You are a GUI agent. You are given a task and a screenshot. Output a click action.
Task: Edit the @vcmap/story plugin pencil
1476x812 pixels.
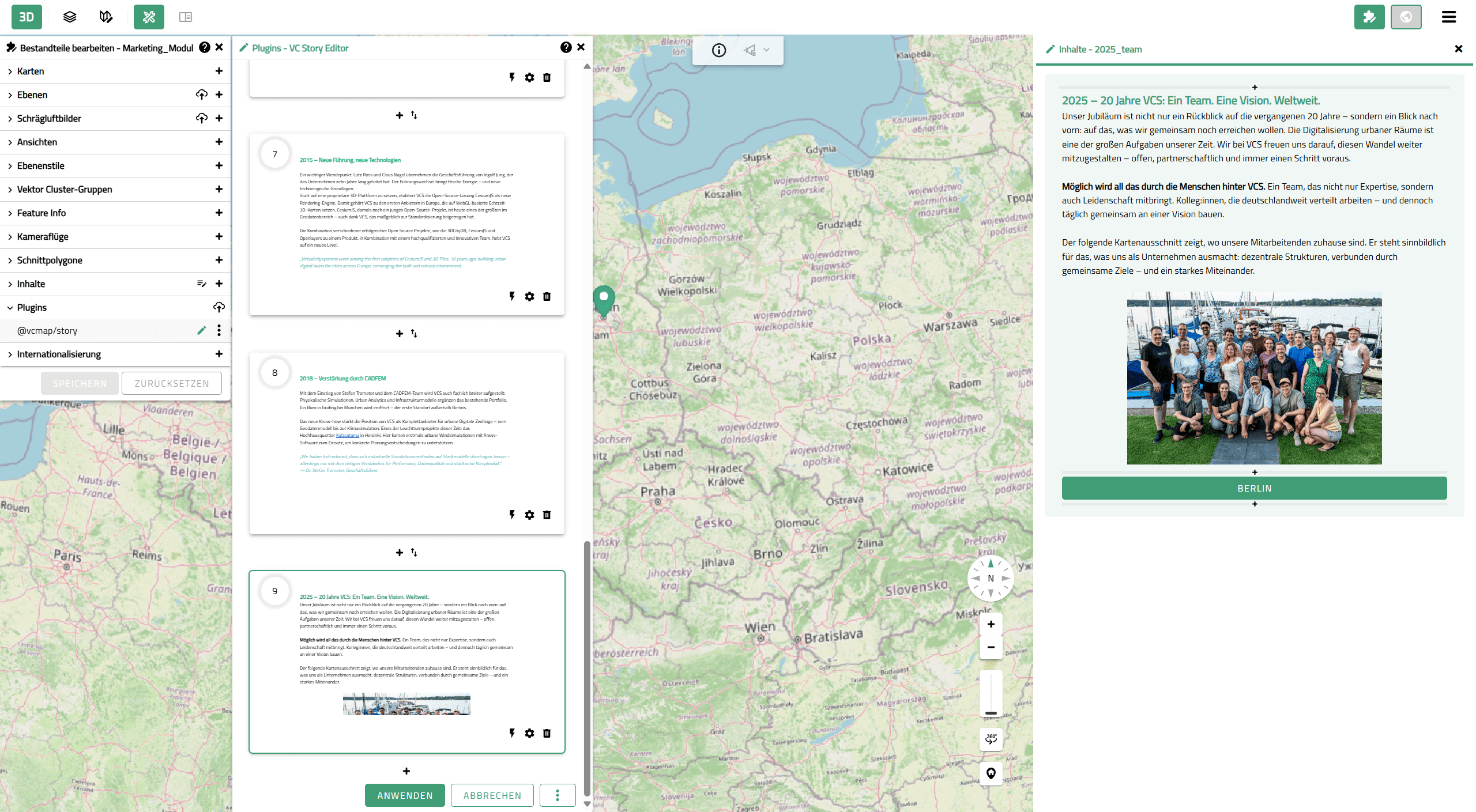pyautogui.click(x=201, y=330)
